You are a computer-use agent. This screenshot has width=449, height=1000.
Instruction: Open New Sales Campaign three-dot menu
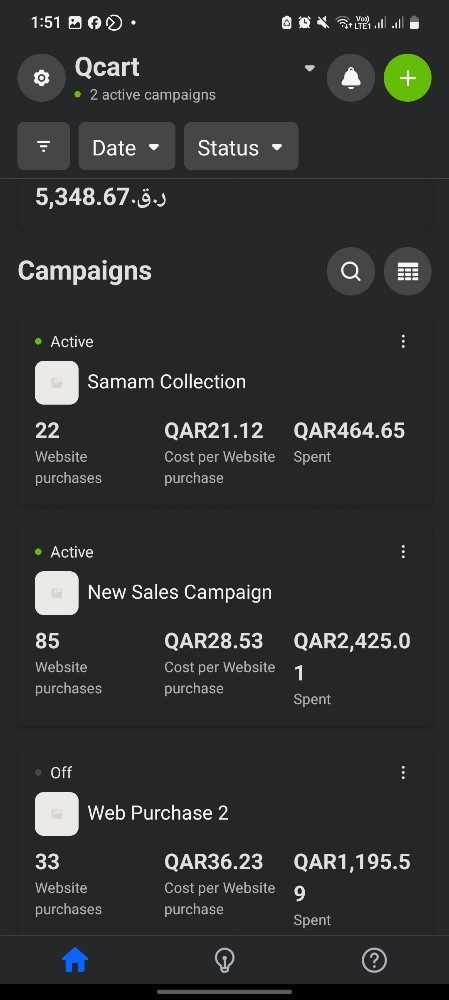[403, 552]
